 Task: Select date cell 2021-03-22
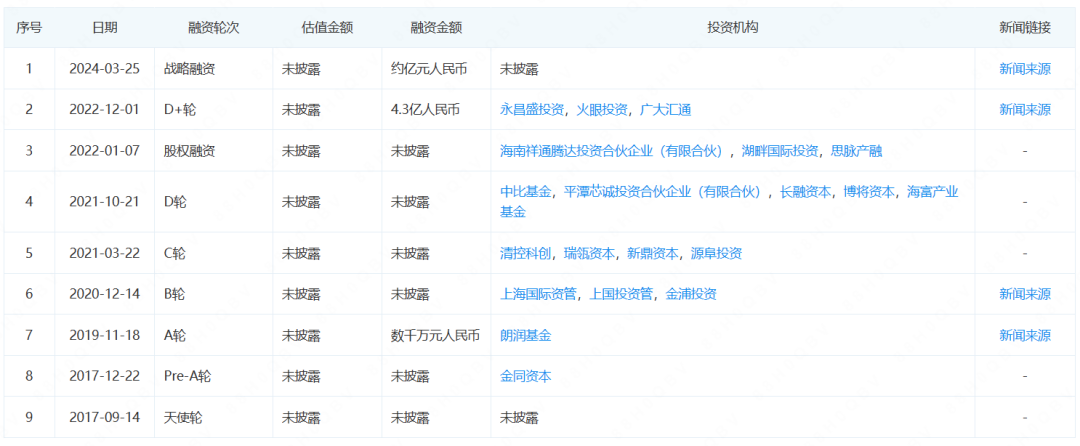[x=105, y=253]
